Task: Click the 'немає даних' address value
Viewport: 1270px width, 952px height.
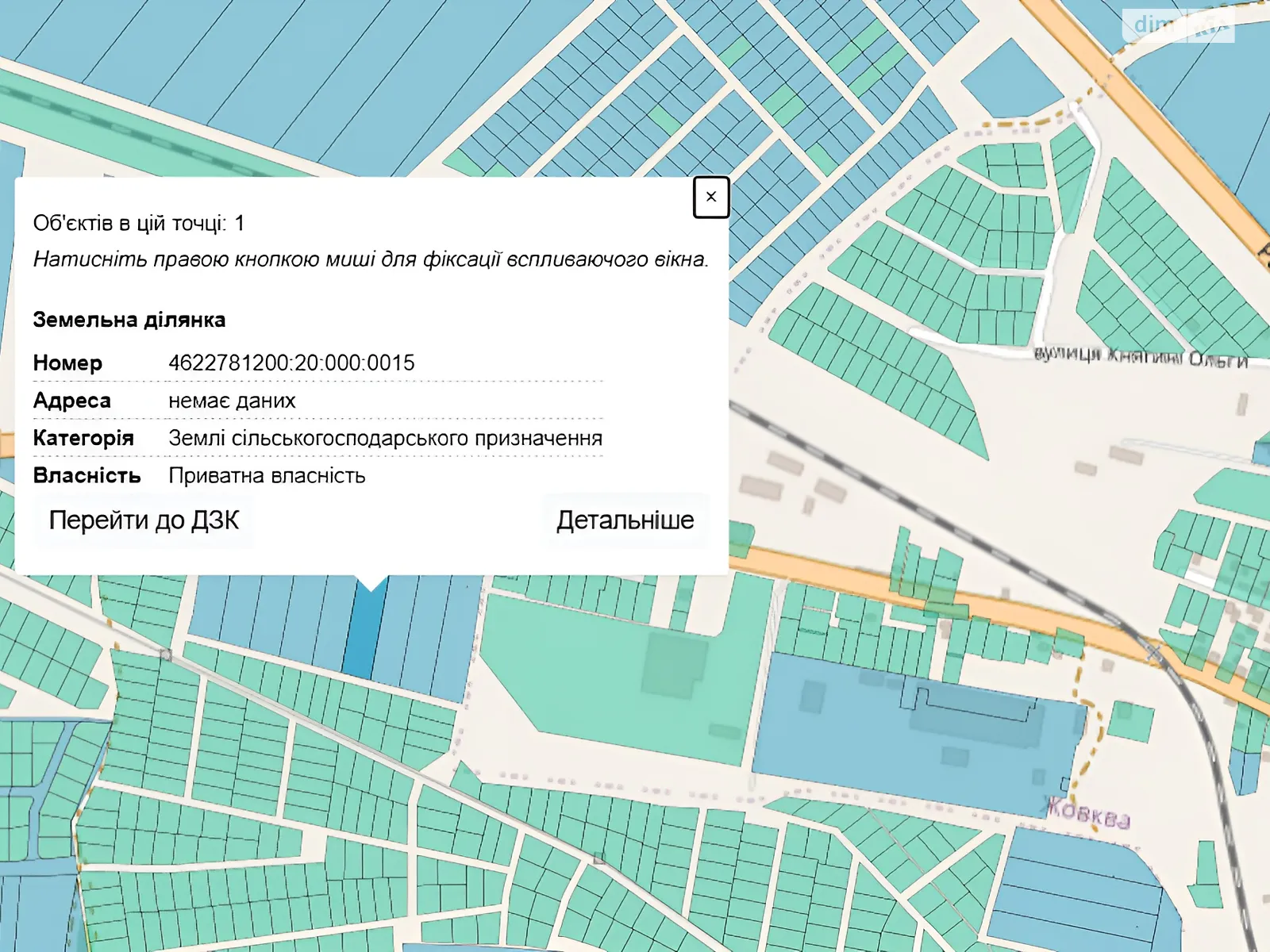Action: pos(232,401)
